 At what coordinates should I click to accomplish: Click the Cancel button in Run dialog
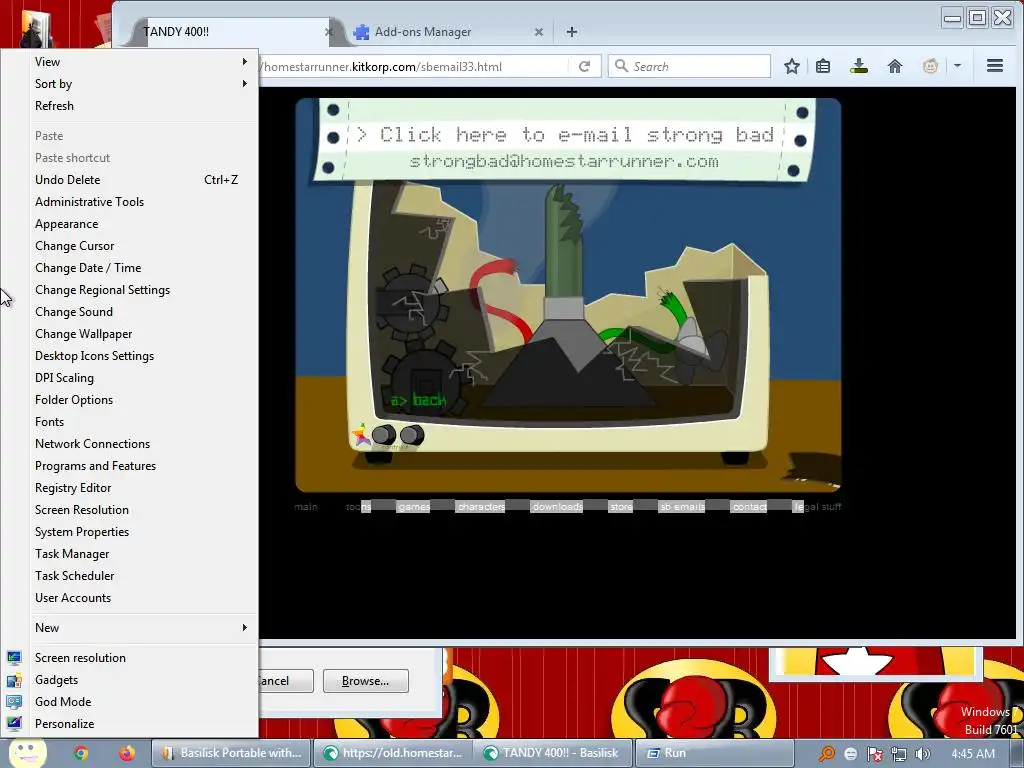point(286,681)
